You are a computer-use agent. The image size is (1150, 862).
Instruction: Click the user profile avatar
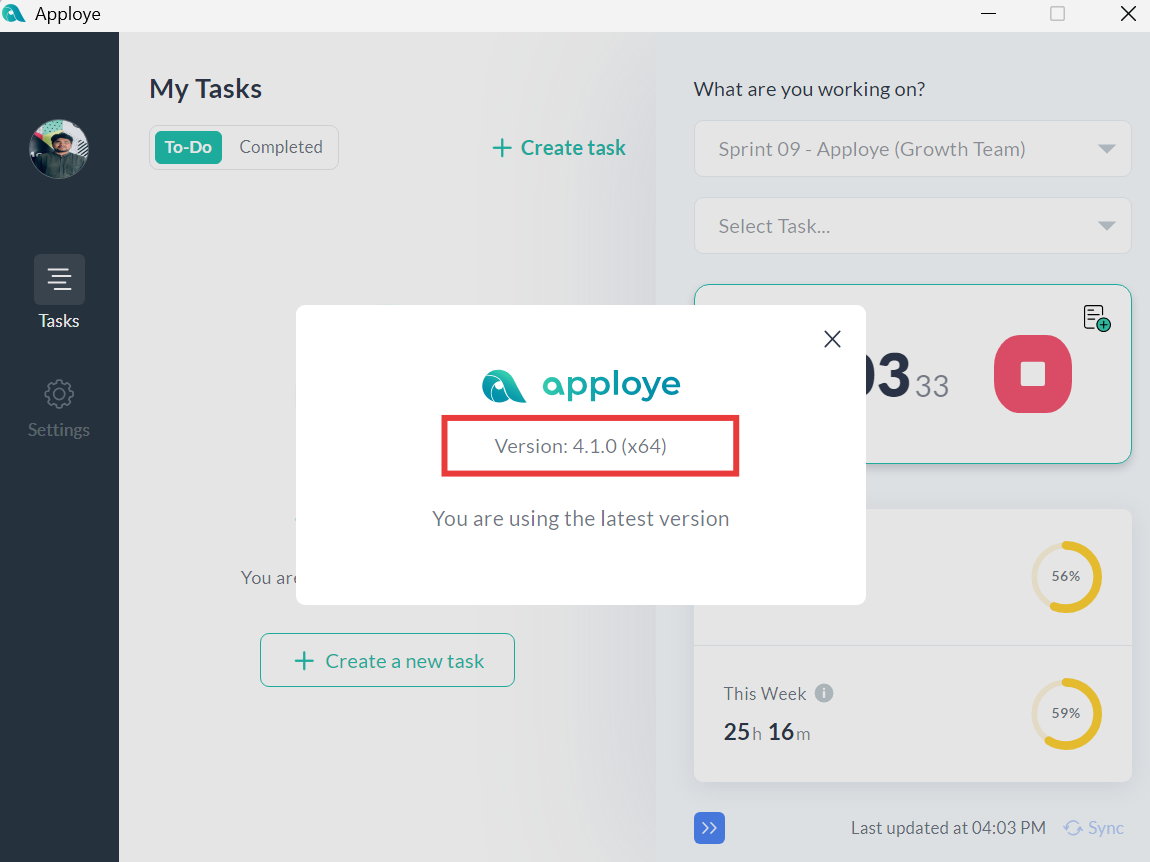(59, 149)
